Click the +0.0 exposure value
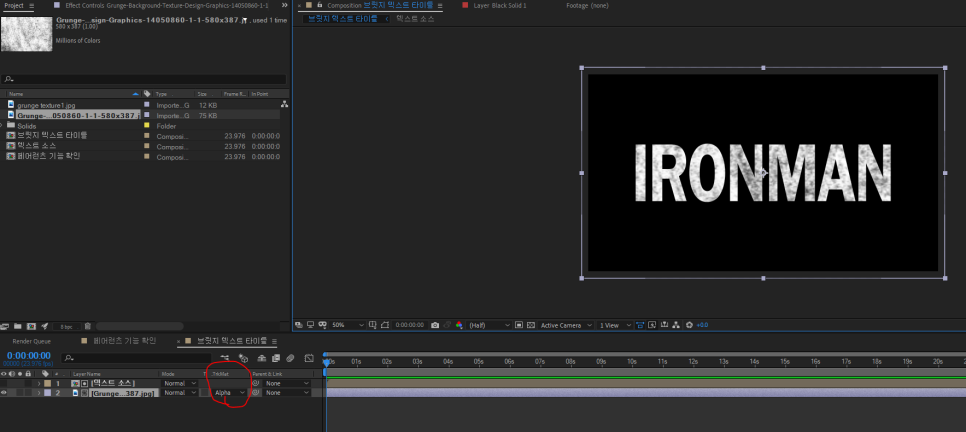966x432 pixels. (702, 325)
